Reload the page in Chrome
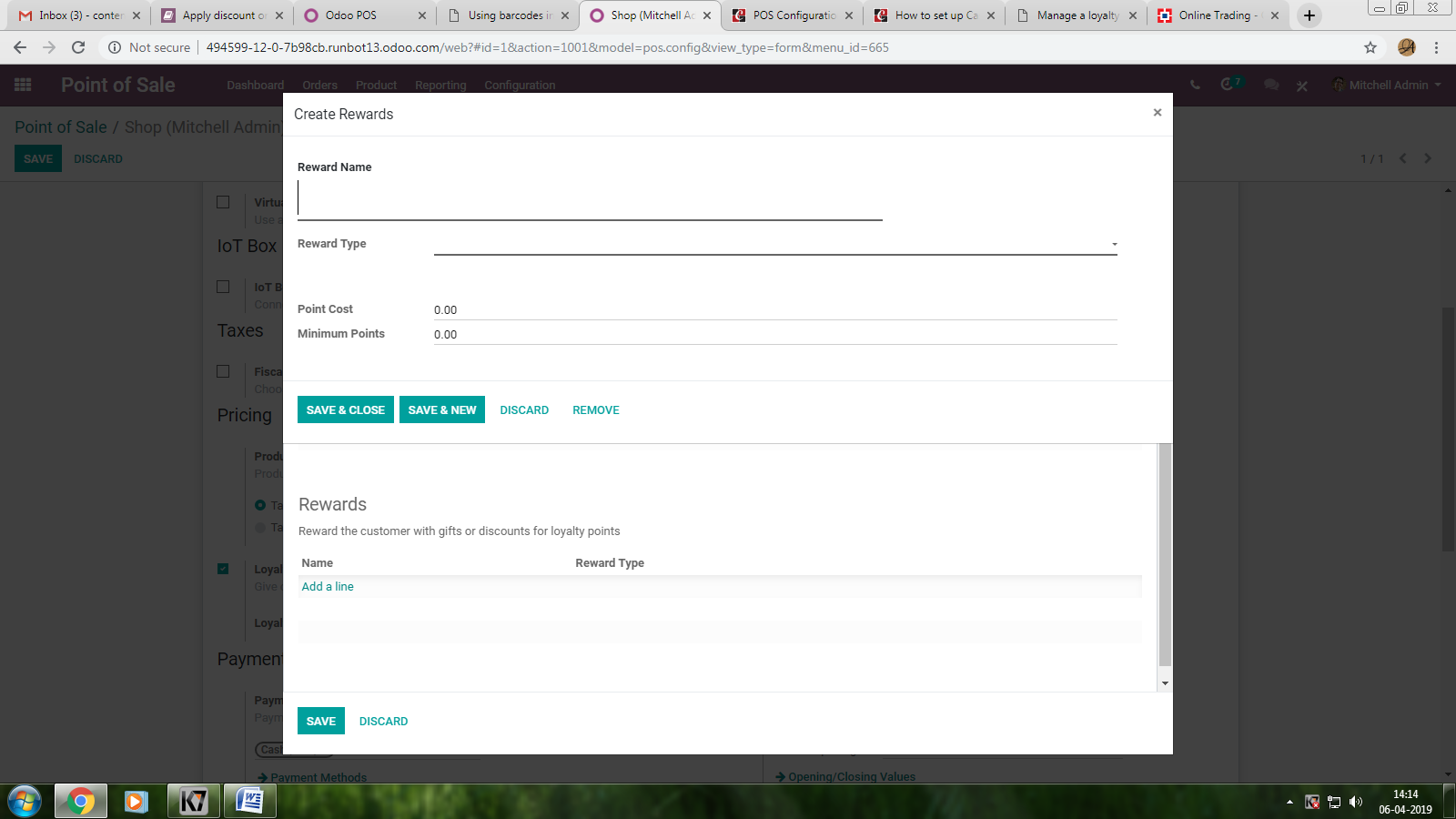 click(78, 47)
